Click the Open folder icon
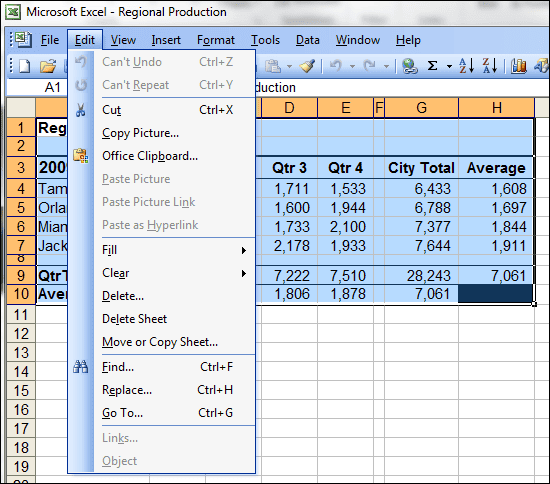The image size is (550, 484). (48, 66)
